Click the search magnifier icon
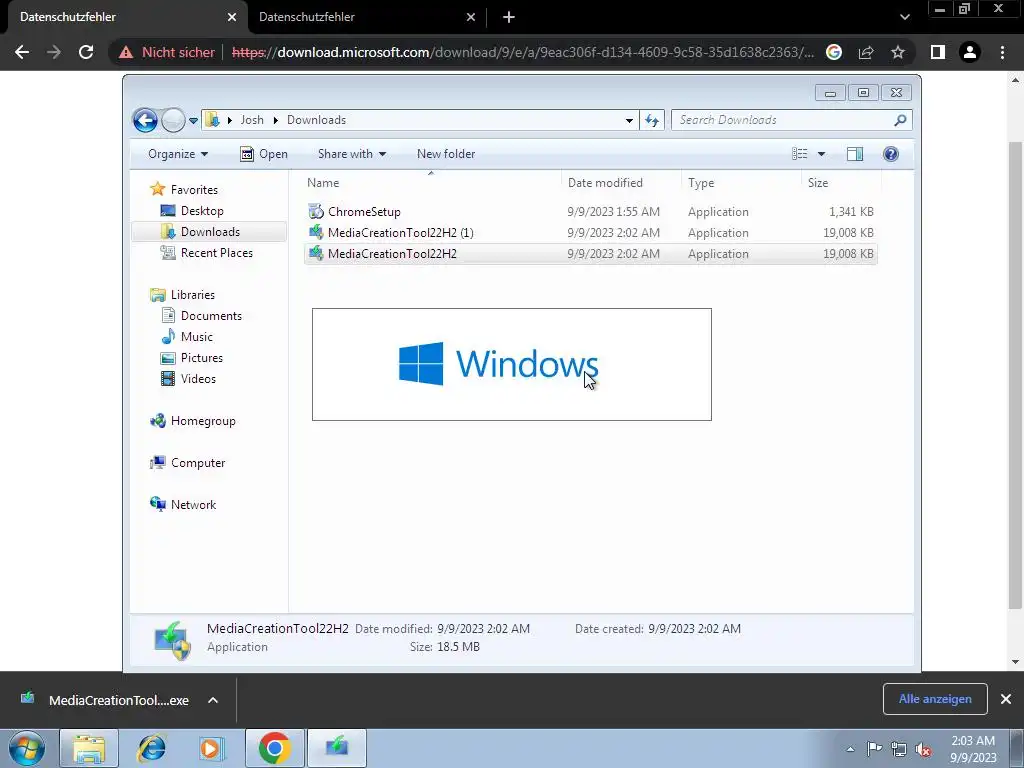 (x=900, y=120)
